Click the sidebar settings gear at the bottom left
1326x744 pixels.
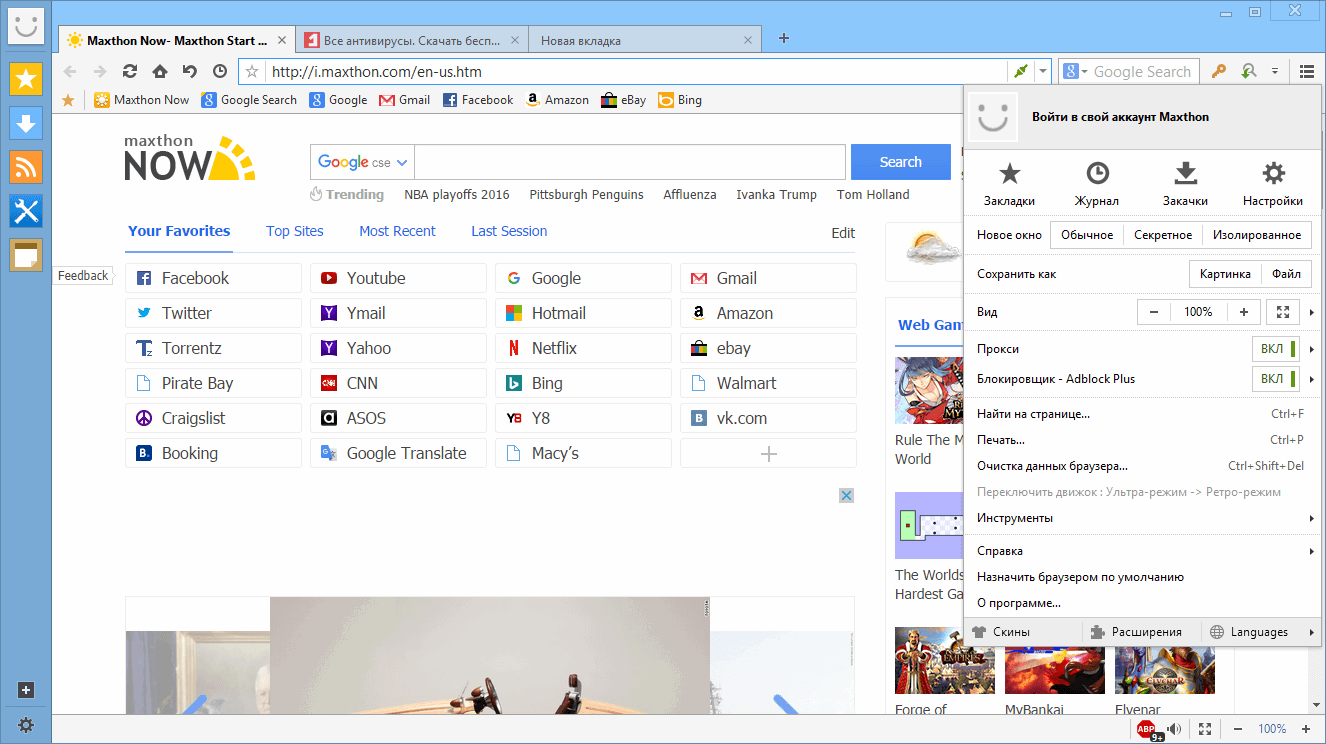[26, 726]
